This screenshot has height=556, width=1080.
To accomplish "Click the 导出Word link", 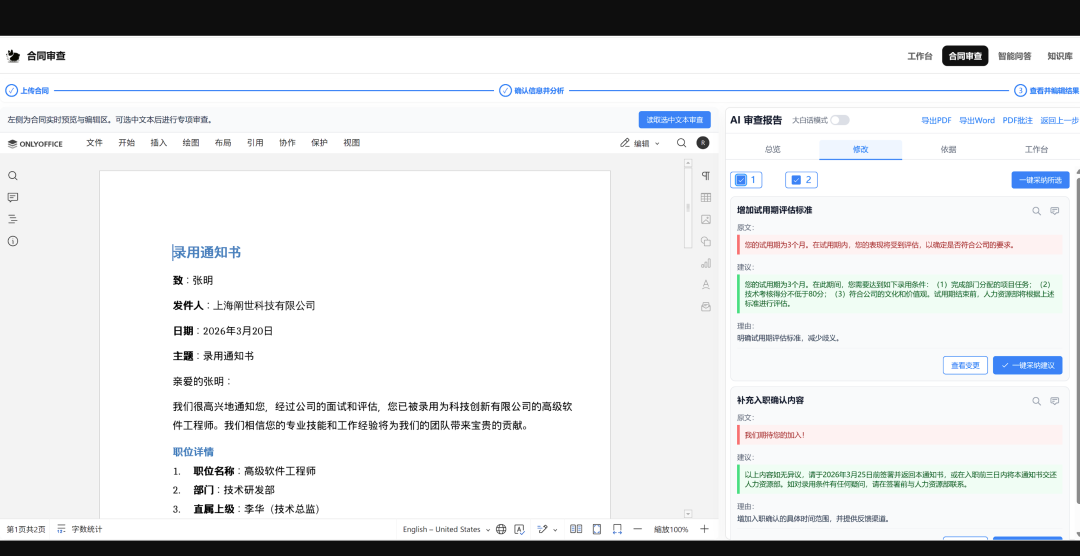I will (x=977, y=120).
